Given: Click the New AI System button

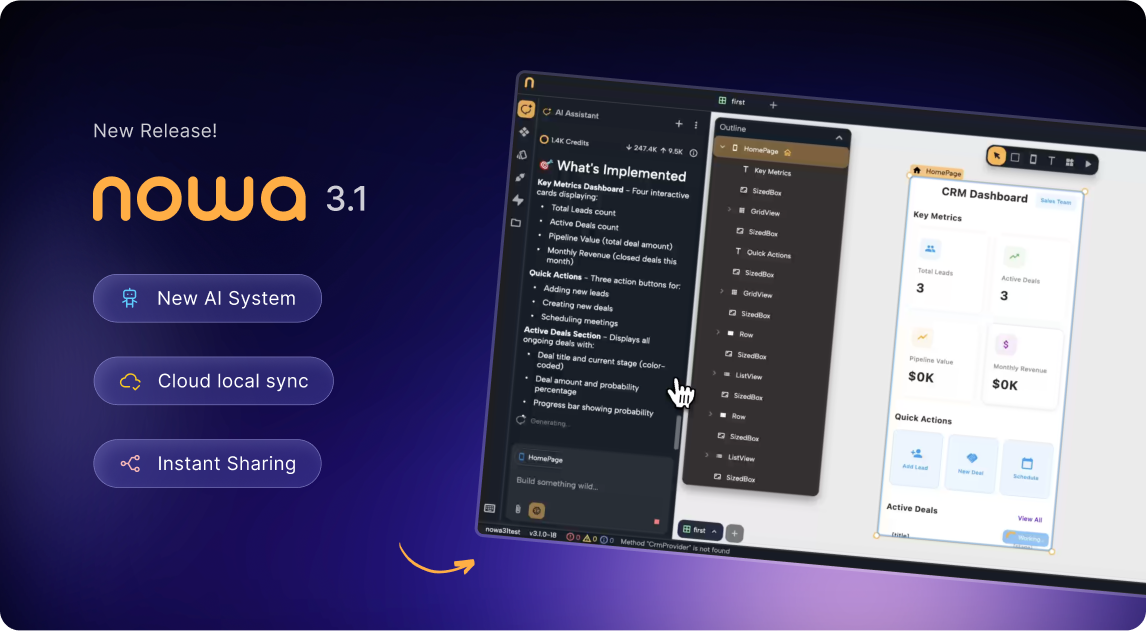Looking at the screenshot, I should [207, 298].
